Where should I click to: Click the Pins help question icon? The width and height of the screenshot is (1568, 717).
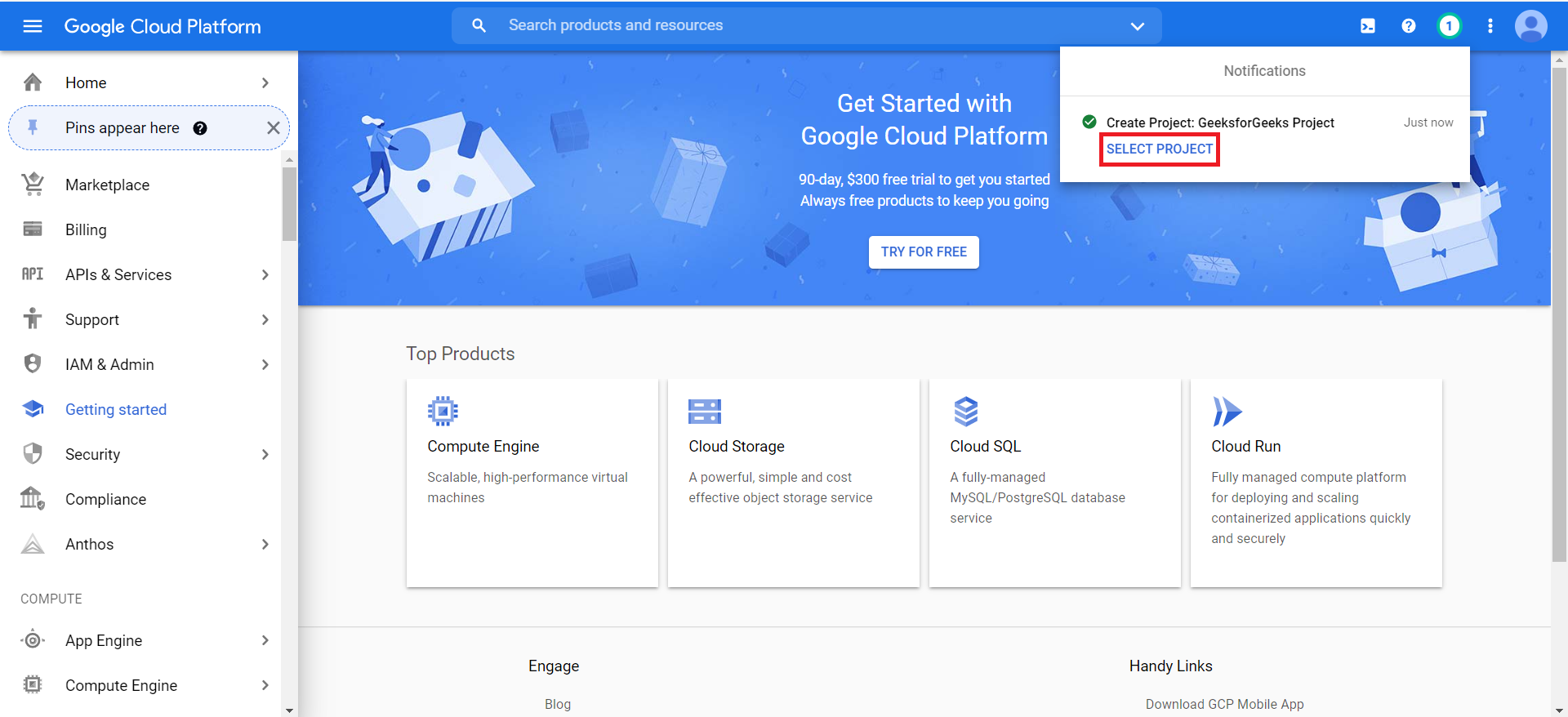click(x=200, y=128)
